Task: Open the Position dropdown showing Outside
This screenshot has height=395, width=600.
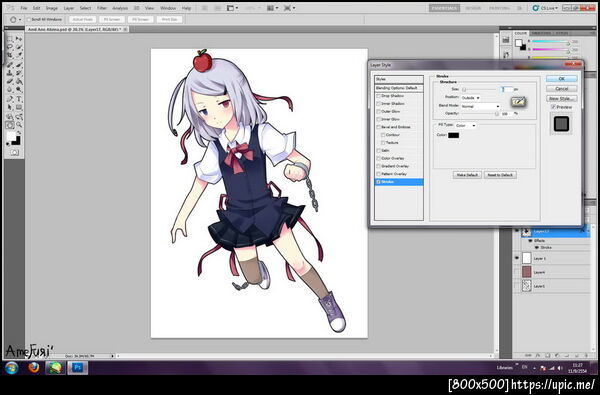Action: 471,98
